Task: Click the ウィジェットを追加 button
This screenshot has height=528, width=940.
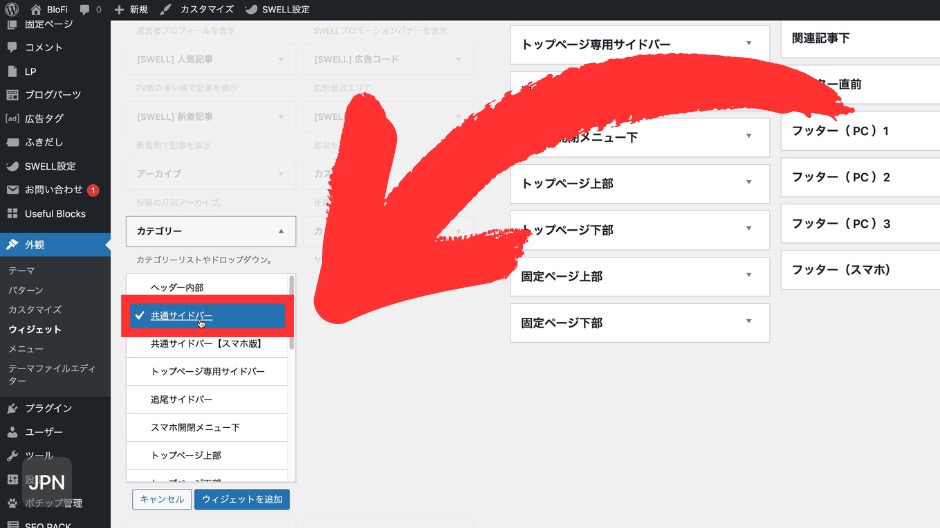Action: click(x=242, y=499)
